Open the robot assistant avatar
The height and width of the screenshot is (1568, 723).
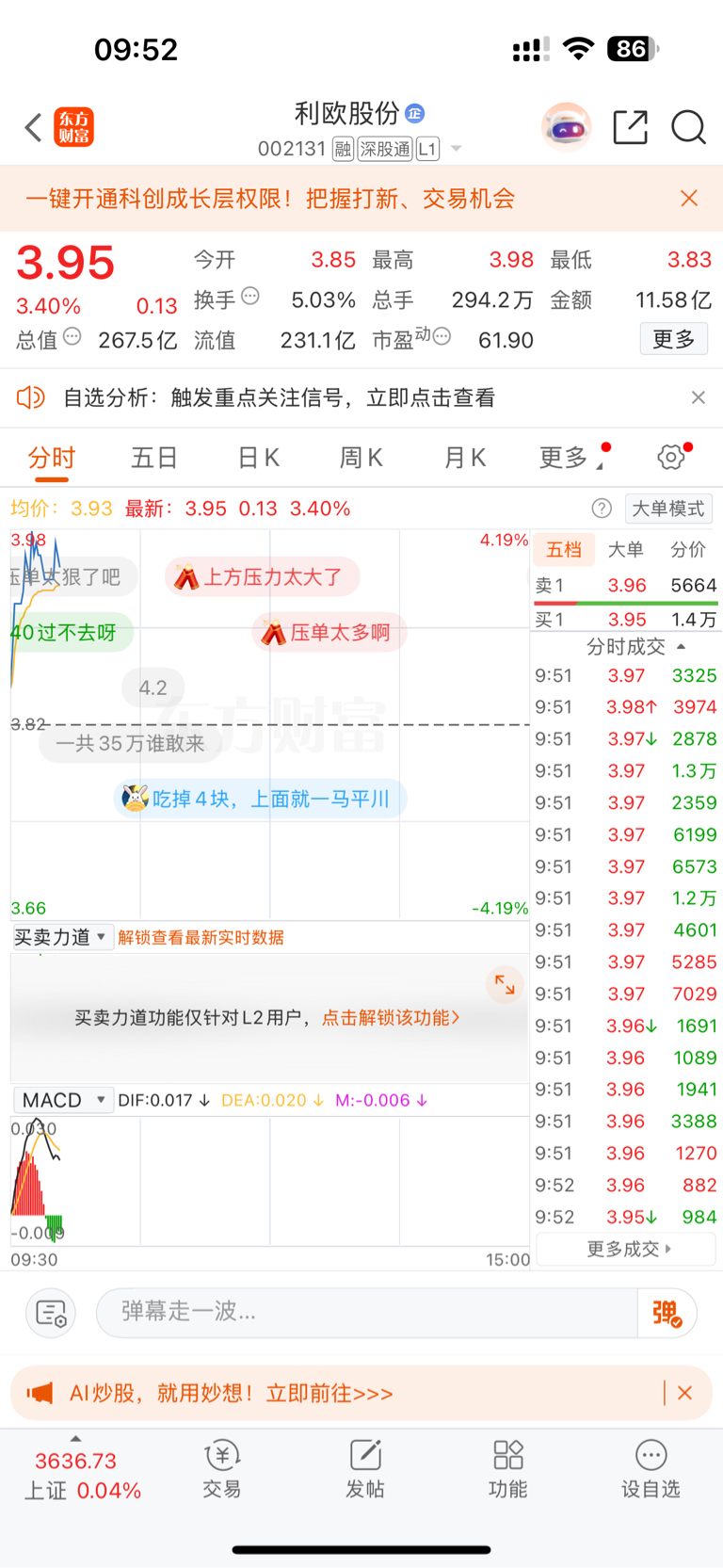pyautogui.click(x=566, y=127)
